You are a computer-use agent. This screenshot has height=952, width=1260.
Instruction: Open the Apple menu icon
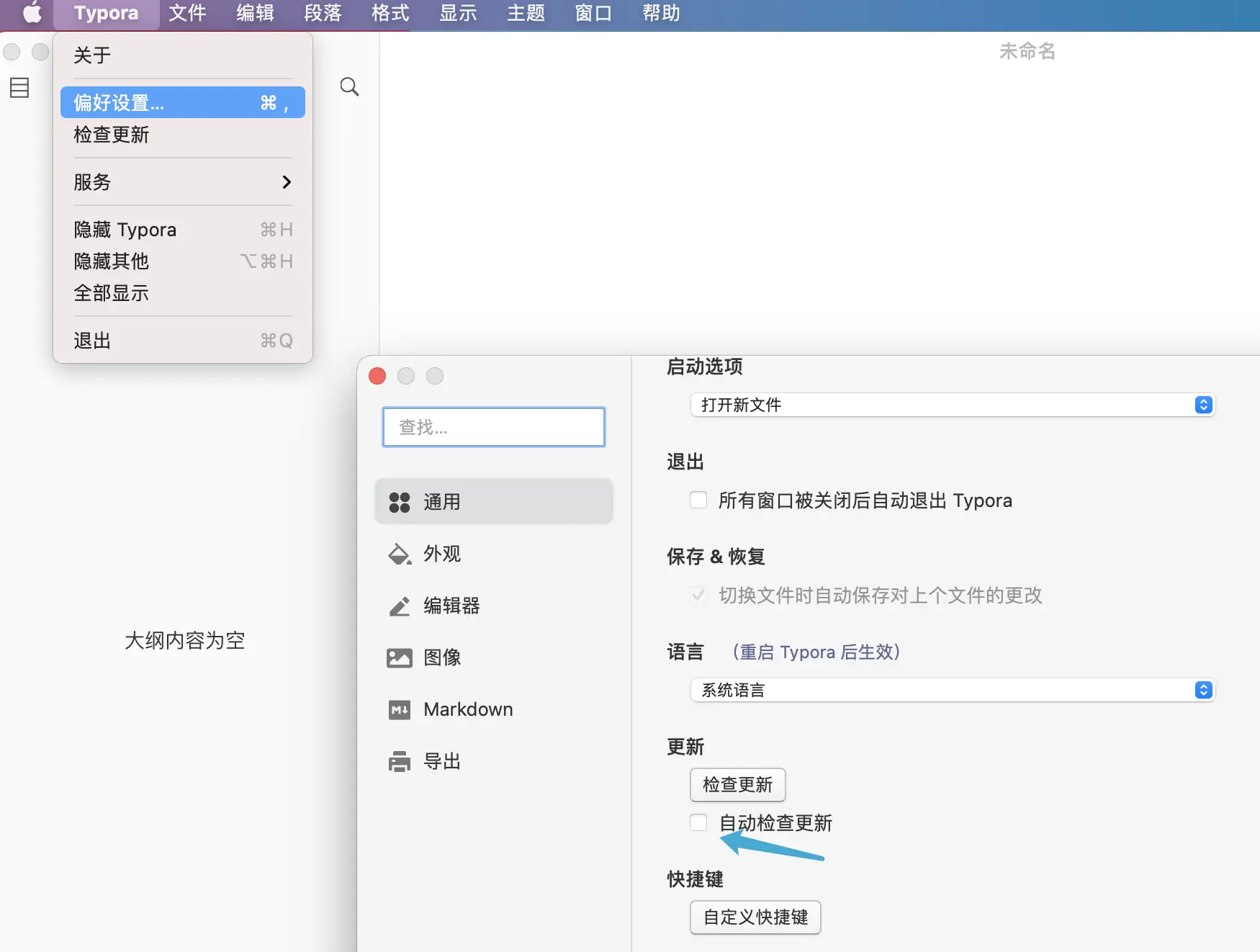tap(32, 13)
